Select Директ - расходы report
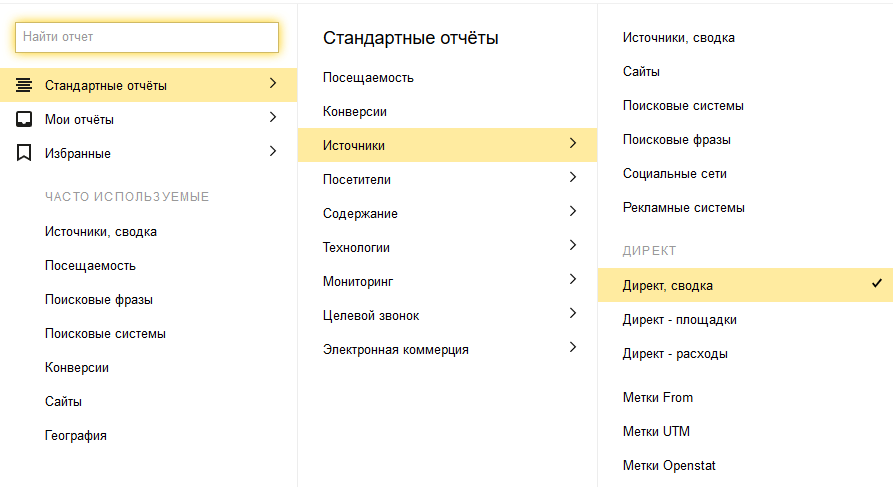The width and height of the screenshot is (893, 487). pyautogui.click(x=675, y=354)
